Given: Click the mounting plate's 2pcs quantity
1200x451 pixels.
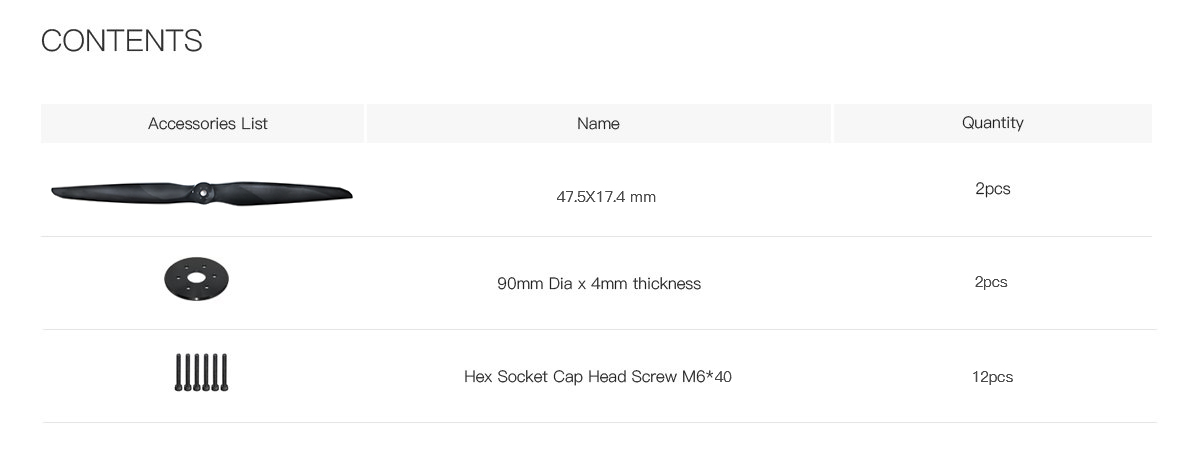Looking at the screenshot, I should coord(991,282).
